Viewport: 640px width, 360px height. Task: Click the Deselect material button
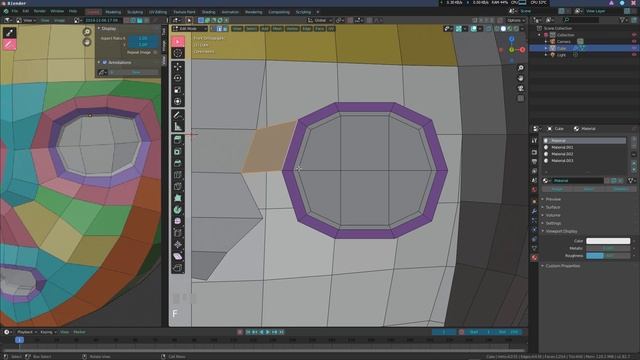pyautogui.click(x=620, y=189)
